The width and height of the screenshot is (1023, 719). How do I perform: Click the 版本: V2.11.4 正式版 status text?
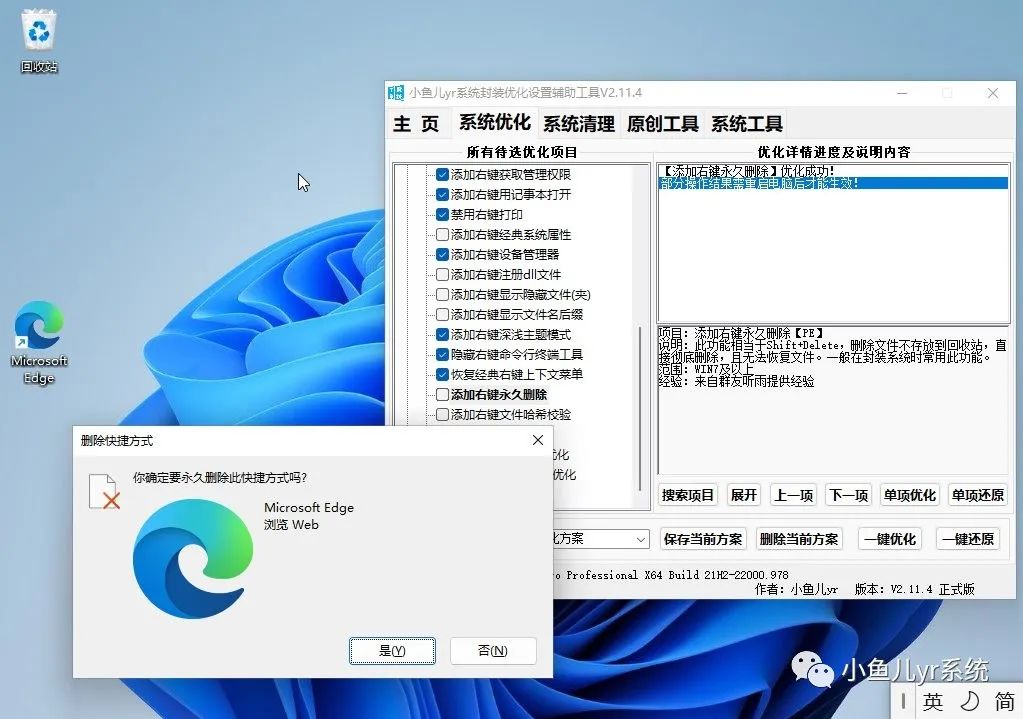click(914, 589)
